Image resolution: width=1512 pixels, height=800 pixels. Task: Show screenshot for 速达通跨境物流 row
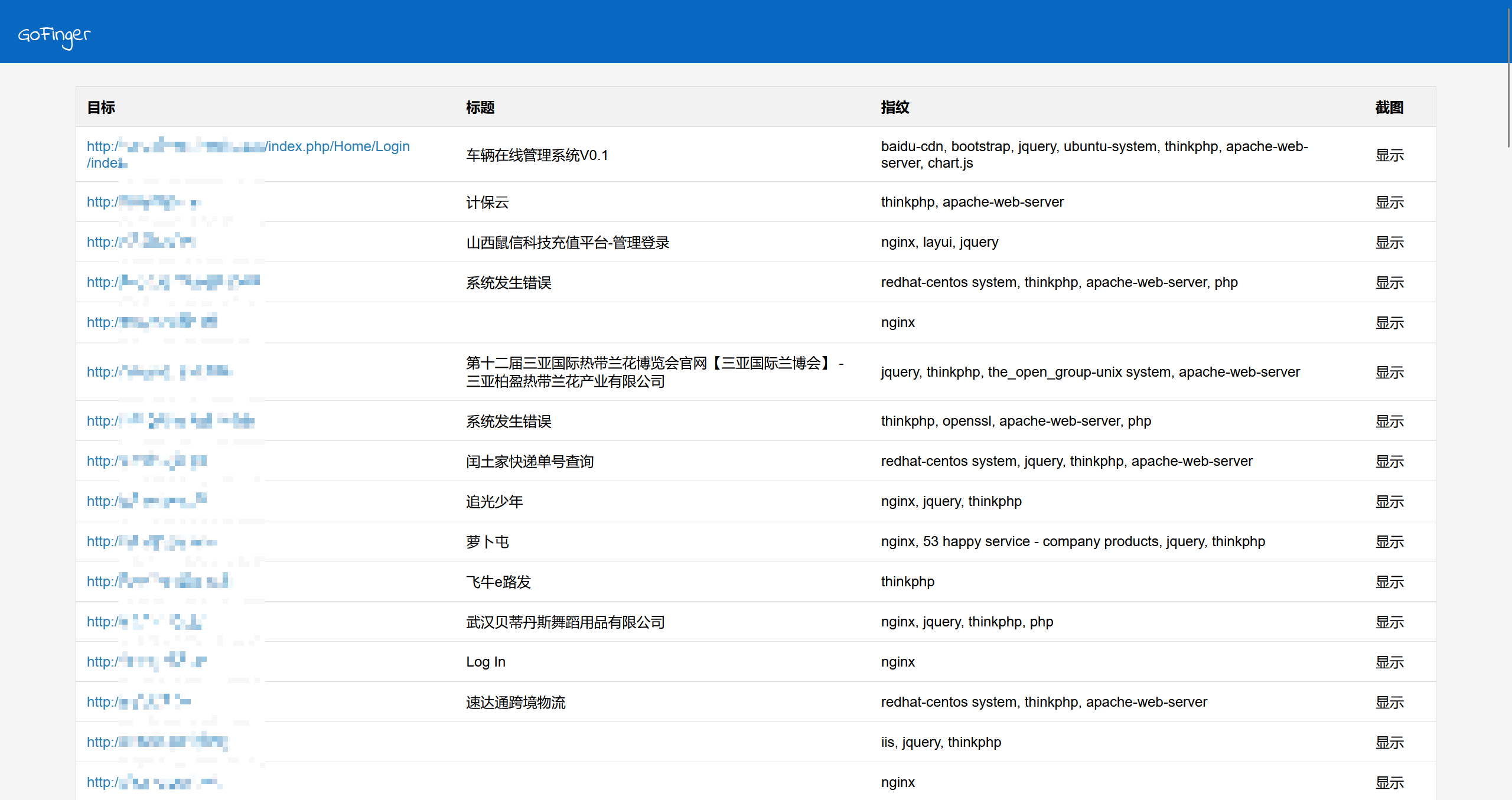click(1389, 703)
